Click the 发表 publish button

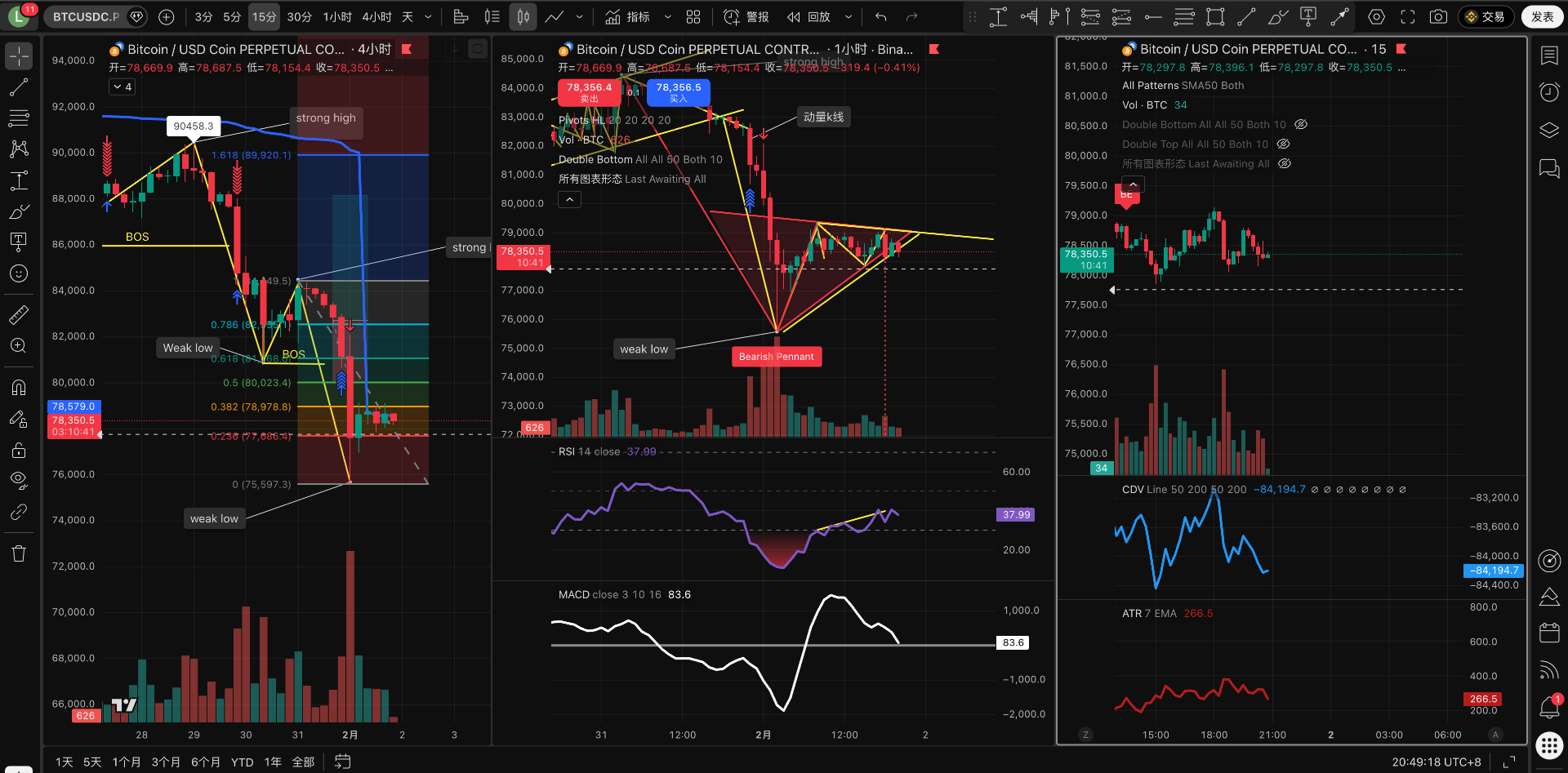1542,16
